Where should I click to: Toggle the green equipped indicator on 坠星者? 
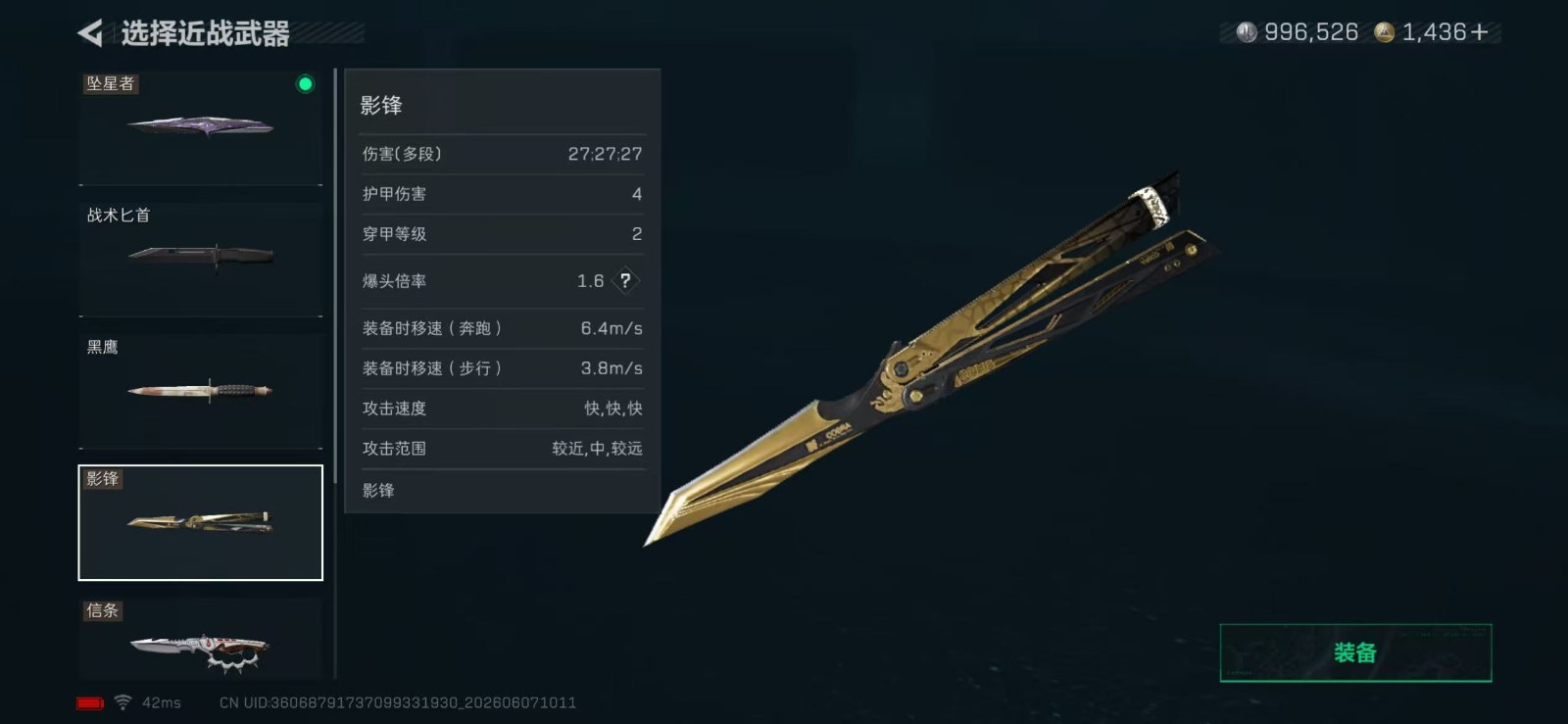click(x=305, y=84)
